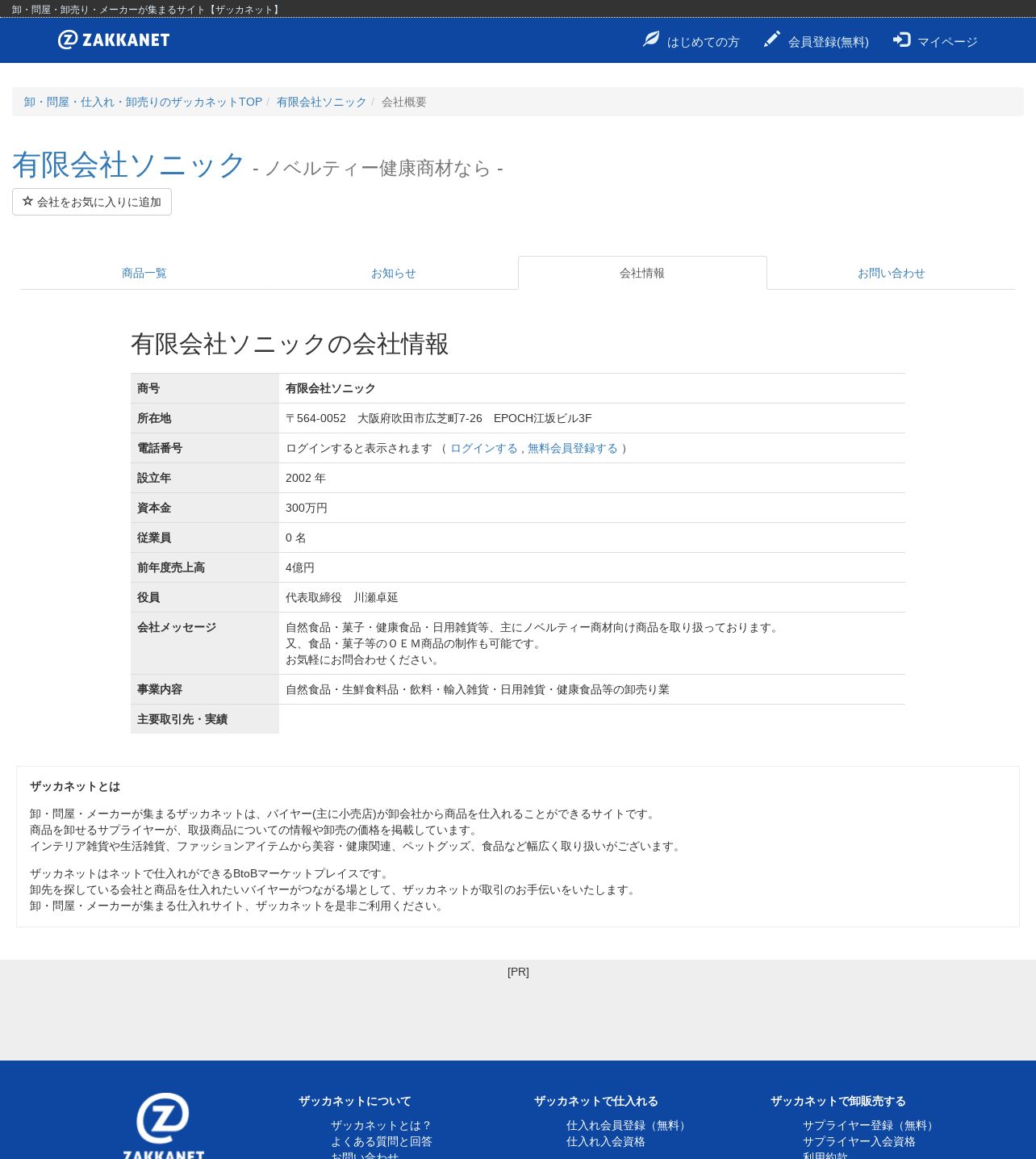Click the 代表取締役 川瀬卓延 officer value

point(342,597)
